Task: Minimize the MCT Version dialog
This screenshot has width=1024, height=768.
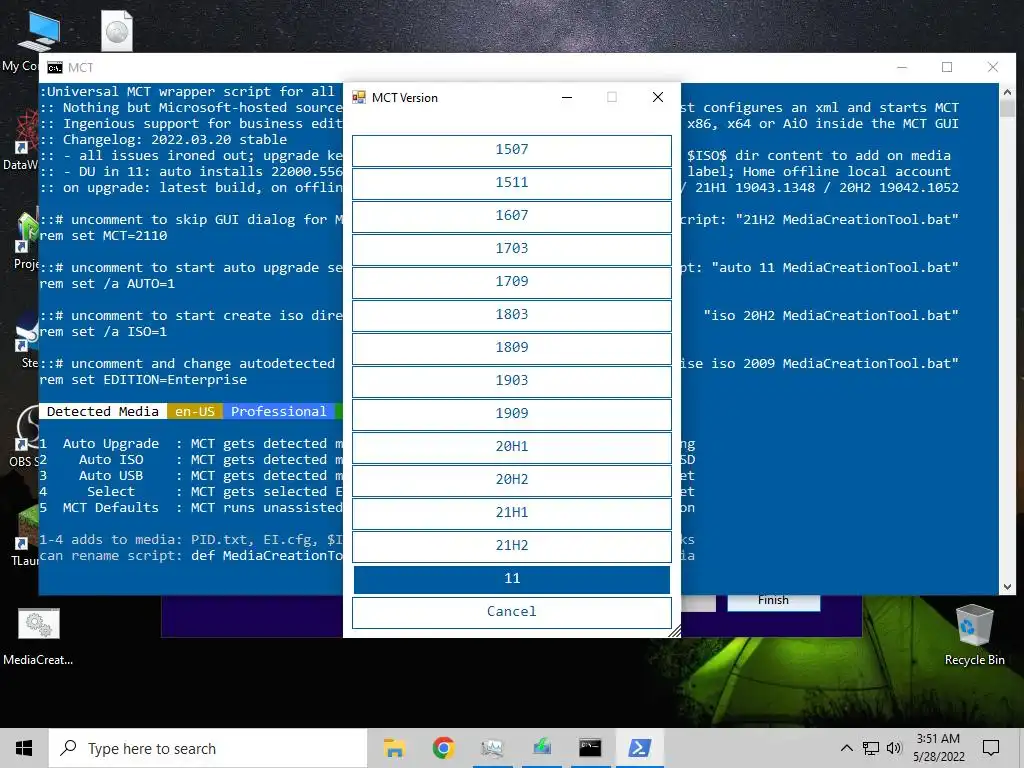Action: (567, 97)
